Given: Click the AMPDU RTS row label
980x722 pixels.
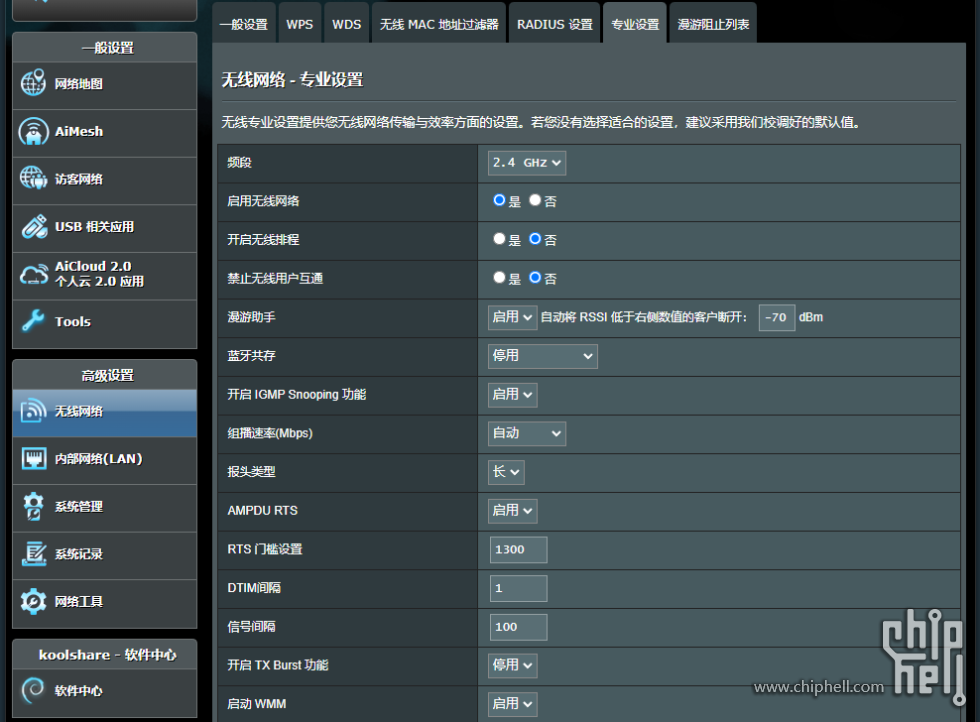Looking at the screenshot, I should [x=262, y=511].
